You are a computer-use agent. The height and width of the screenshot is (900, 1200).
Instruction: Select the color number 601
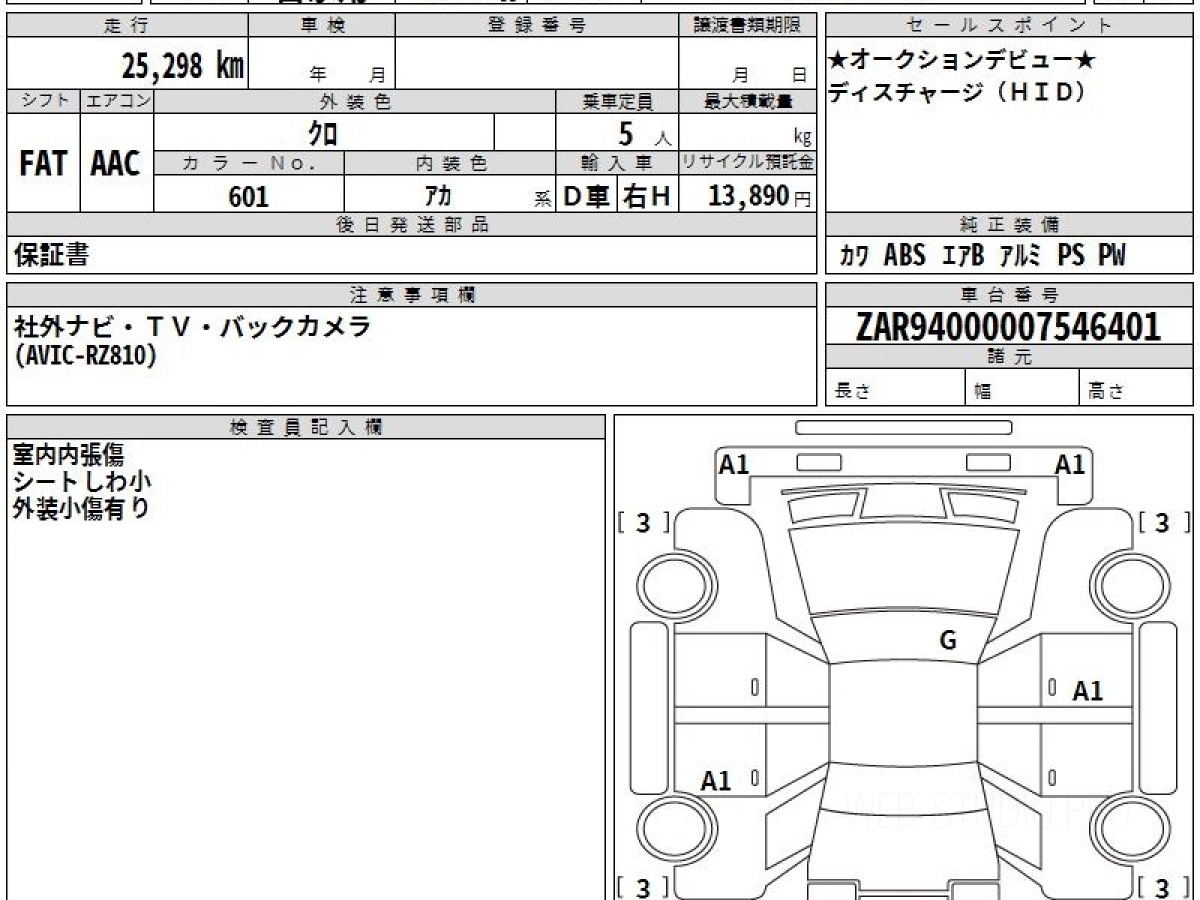249,196
